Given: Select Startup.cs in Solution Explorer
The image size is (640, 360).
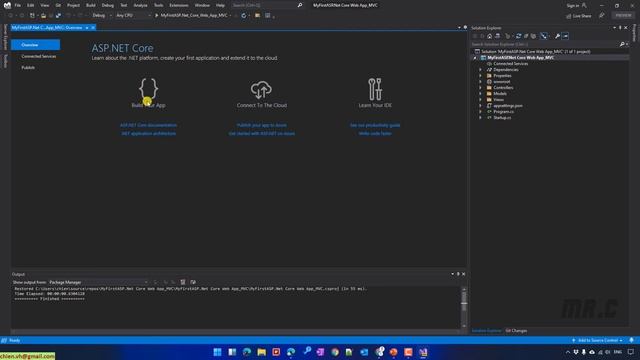Looking at the screenshot, I should tap(502, 118).
